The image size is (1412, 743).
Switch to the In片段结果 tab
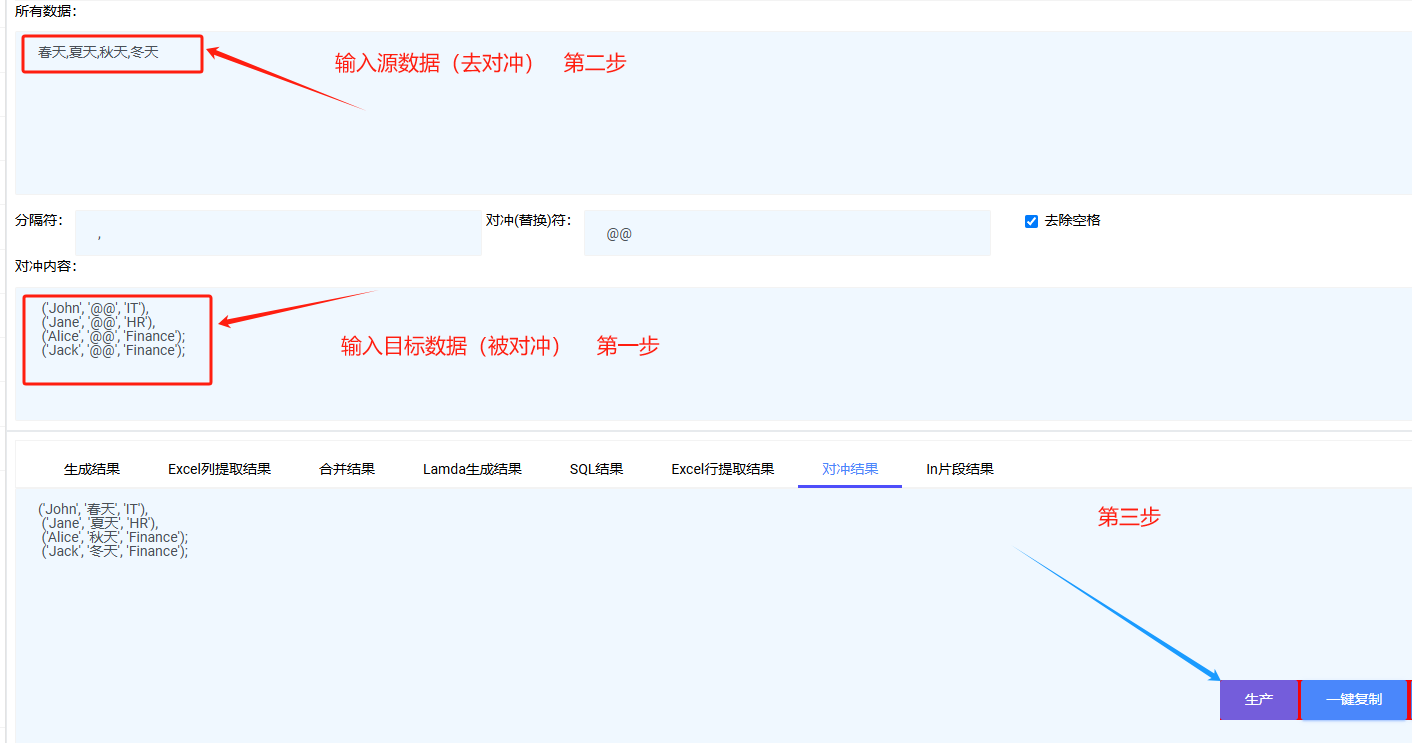point(959,469)
